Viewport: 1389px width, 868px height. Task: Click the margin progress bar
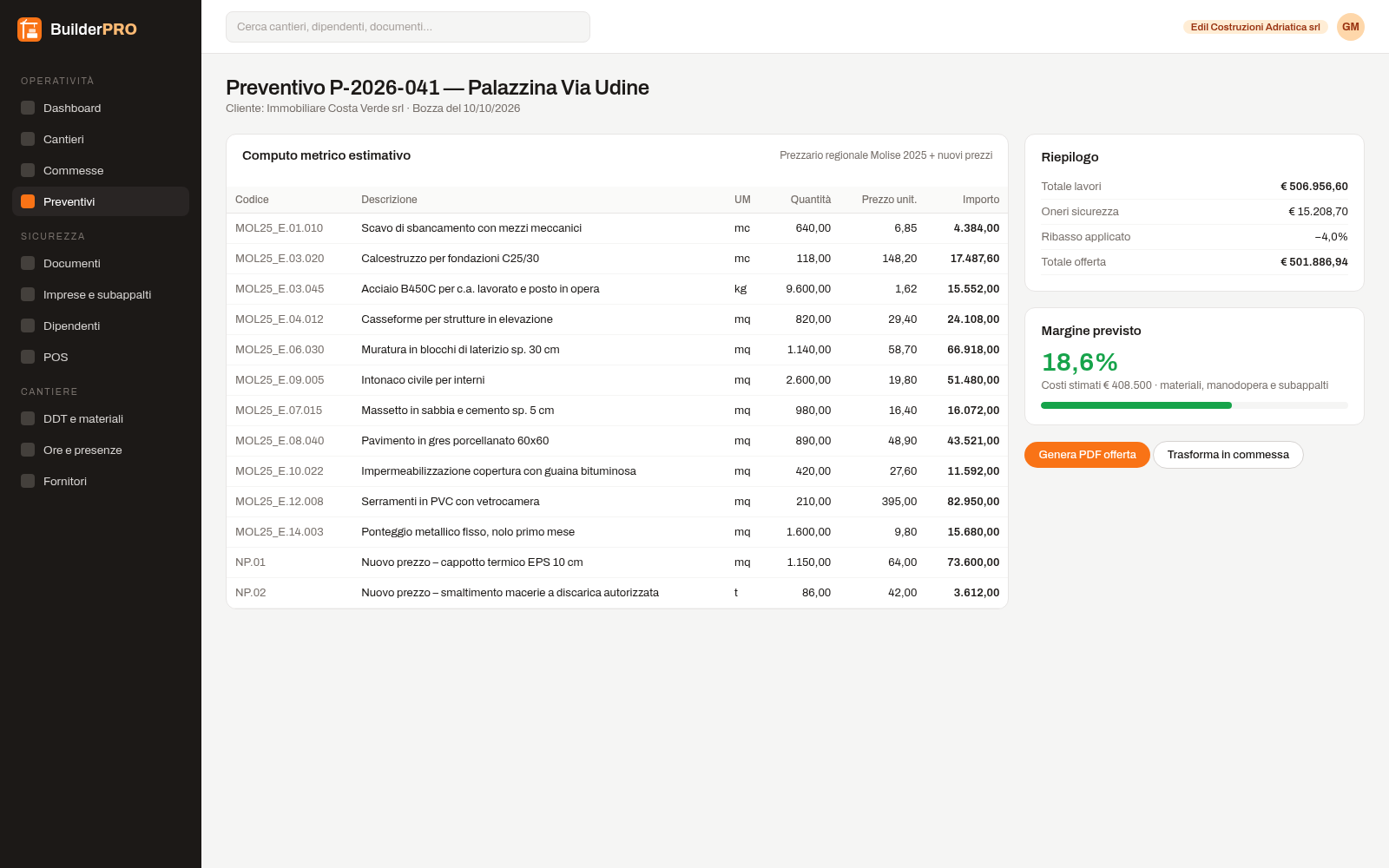pos(1195,405)
